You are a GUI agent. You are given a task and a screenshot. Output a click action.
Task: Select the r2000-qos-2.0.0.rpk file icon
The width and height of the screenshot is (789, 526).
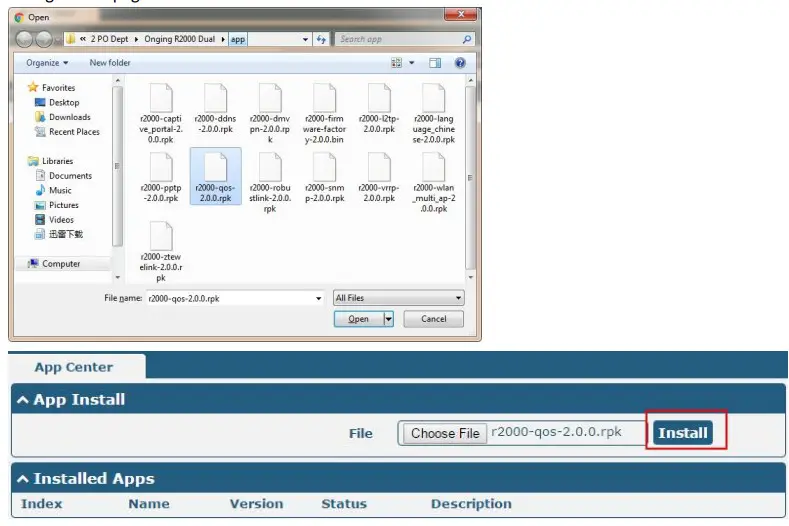[215, 167]
